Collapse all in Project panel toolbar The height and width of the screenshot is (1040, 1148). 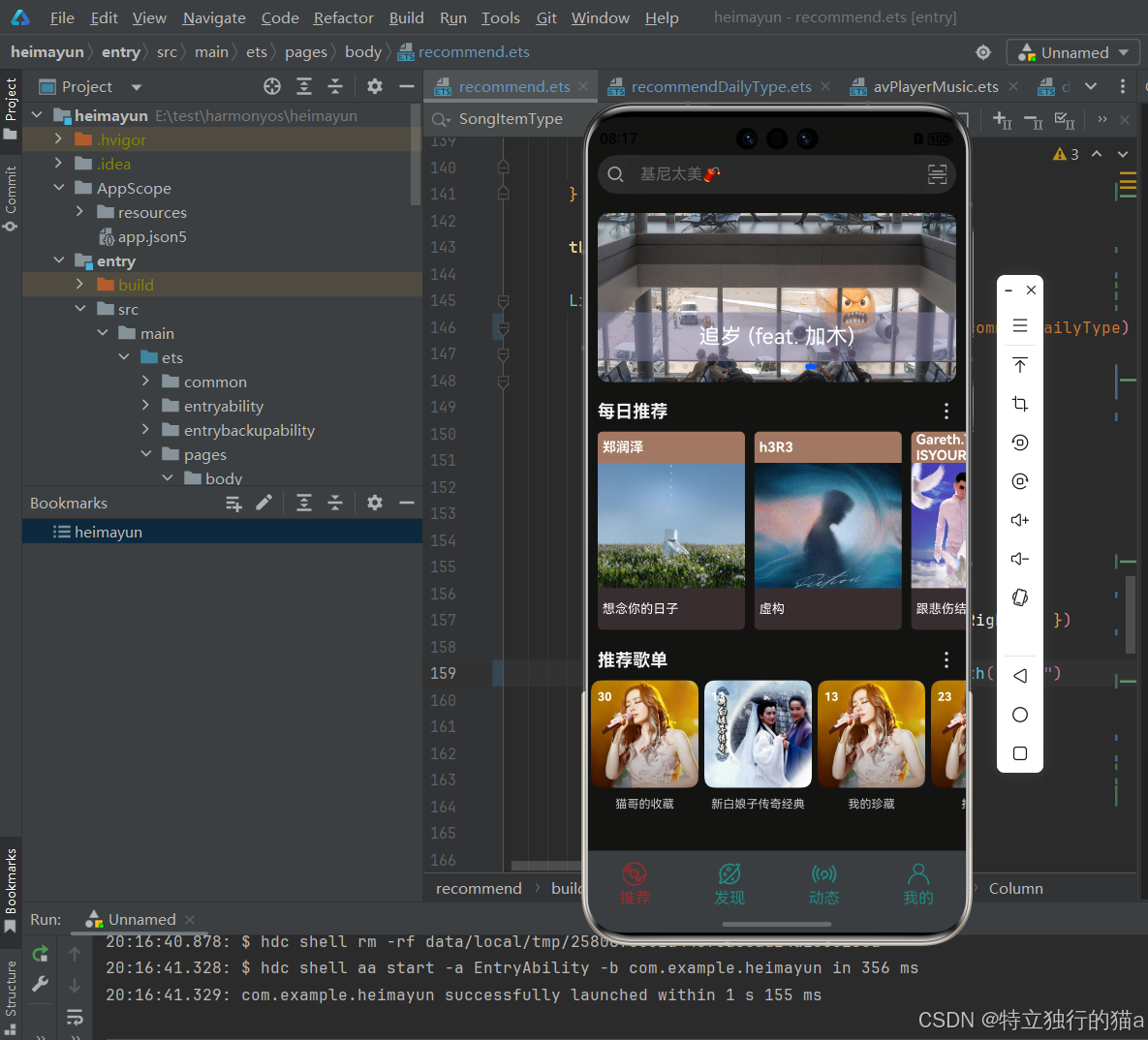(x=335, y=86)
